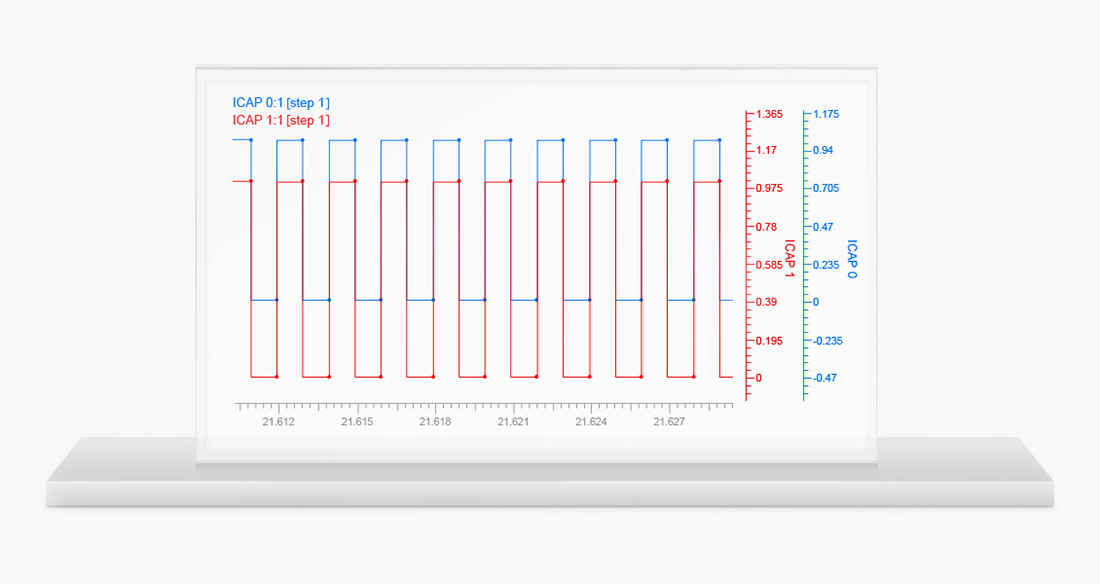Viewport: 1100px width, 584px height.
Task: Pick the 21.627 tick on the time axis
Action: 669,423
